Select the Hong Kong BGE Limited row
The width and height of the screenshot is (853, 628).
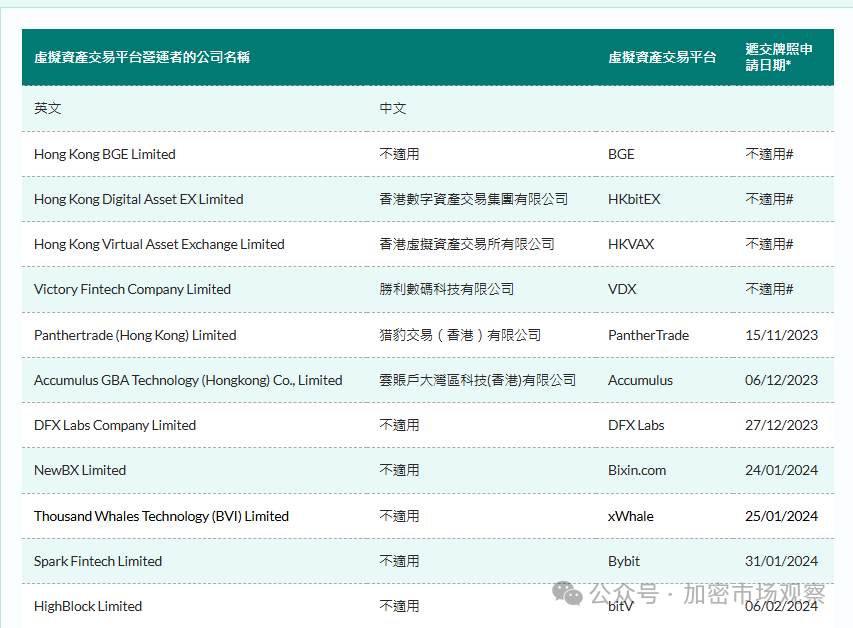428,154
